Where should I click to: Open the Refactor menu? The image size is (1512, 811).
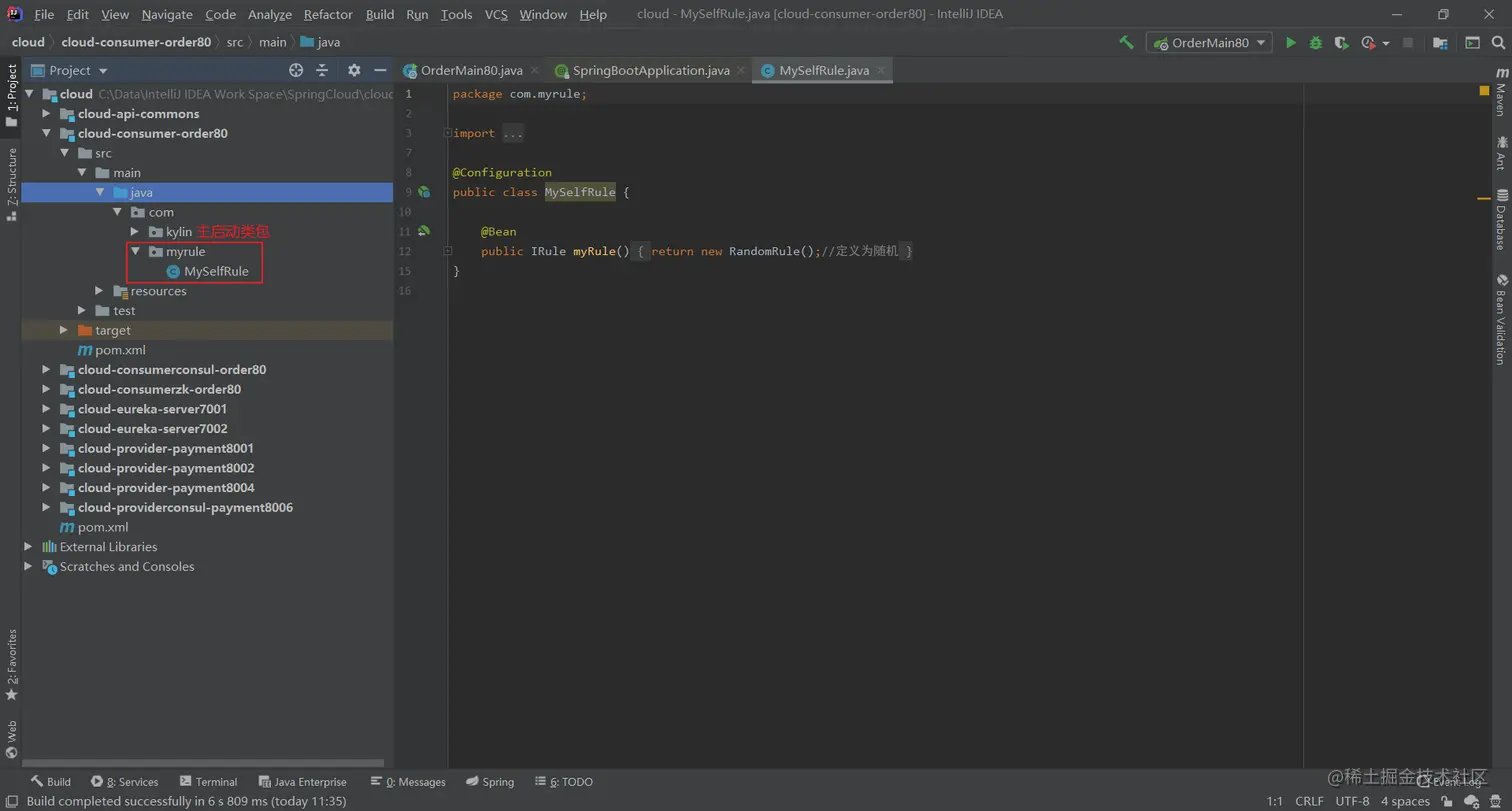(x=328, y=14)
